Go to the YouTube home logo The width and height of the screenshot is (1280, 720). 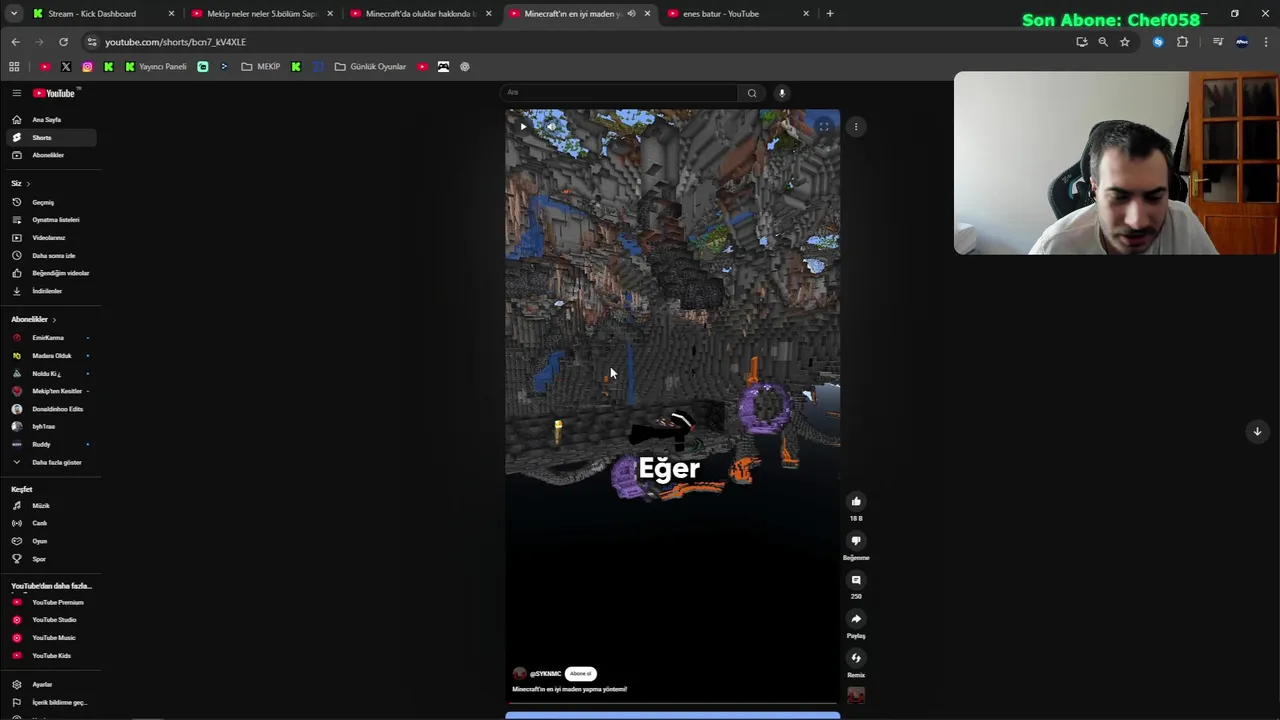click(54, 93)
